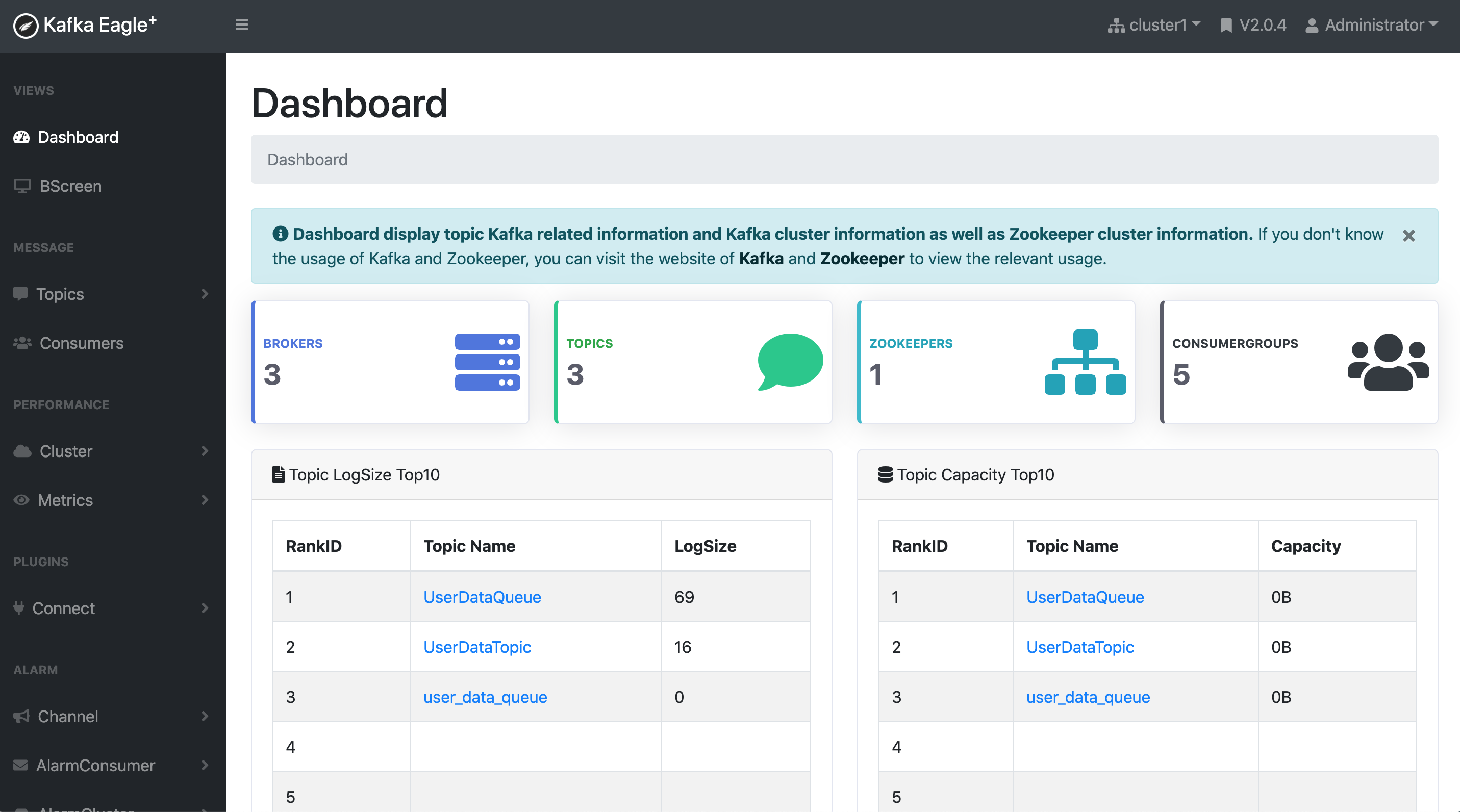Image resolution: width=1460 pixels, height=812 pixels.
Task: Click the Channel megaphone icon in sidebar
Action: (x=21, y=715)
